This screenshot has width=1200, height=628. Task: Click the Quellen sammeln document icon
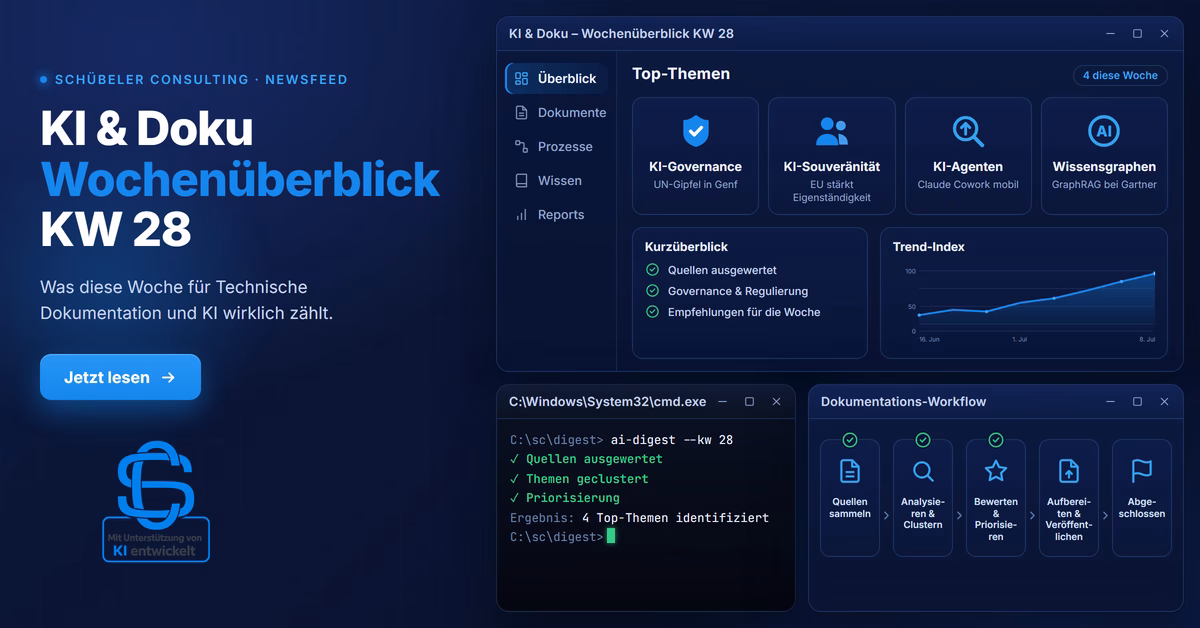(850, 471)
